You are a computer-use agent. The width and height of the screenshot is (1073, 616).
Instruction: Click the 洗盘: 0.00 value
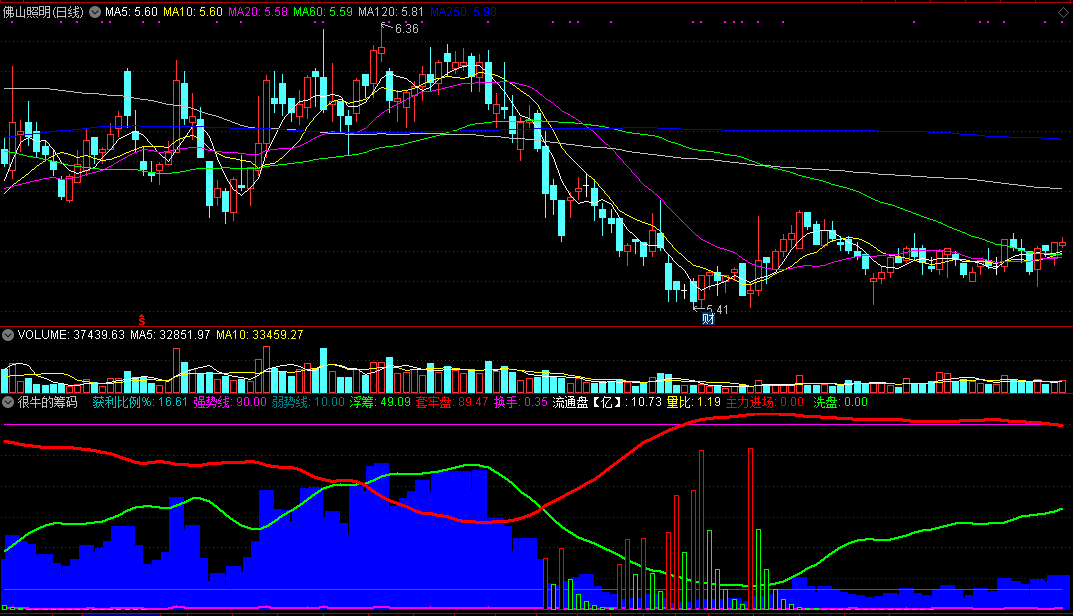tap(840, 402)
